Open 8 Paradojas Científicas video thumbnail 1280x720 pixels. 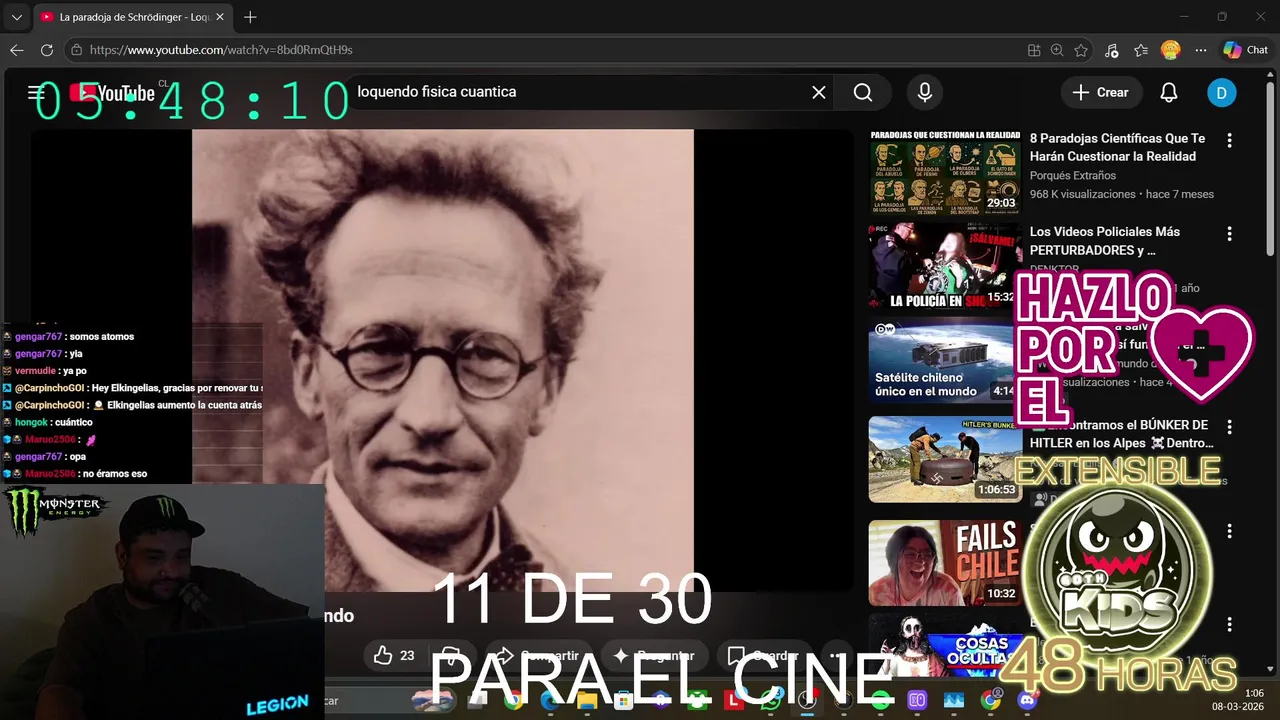[x=945, y=172]
